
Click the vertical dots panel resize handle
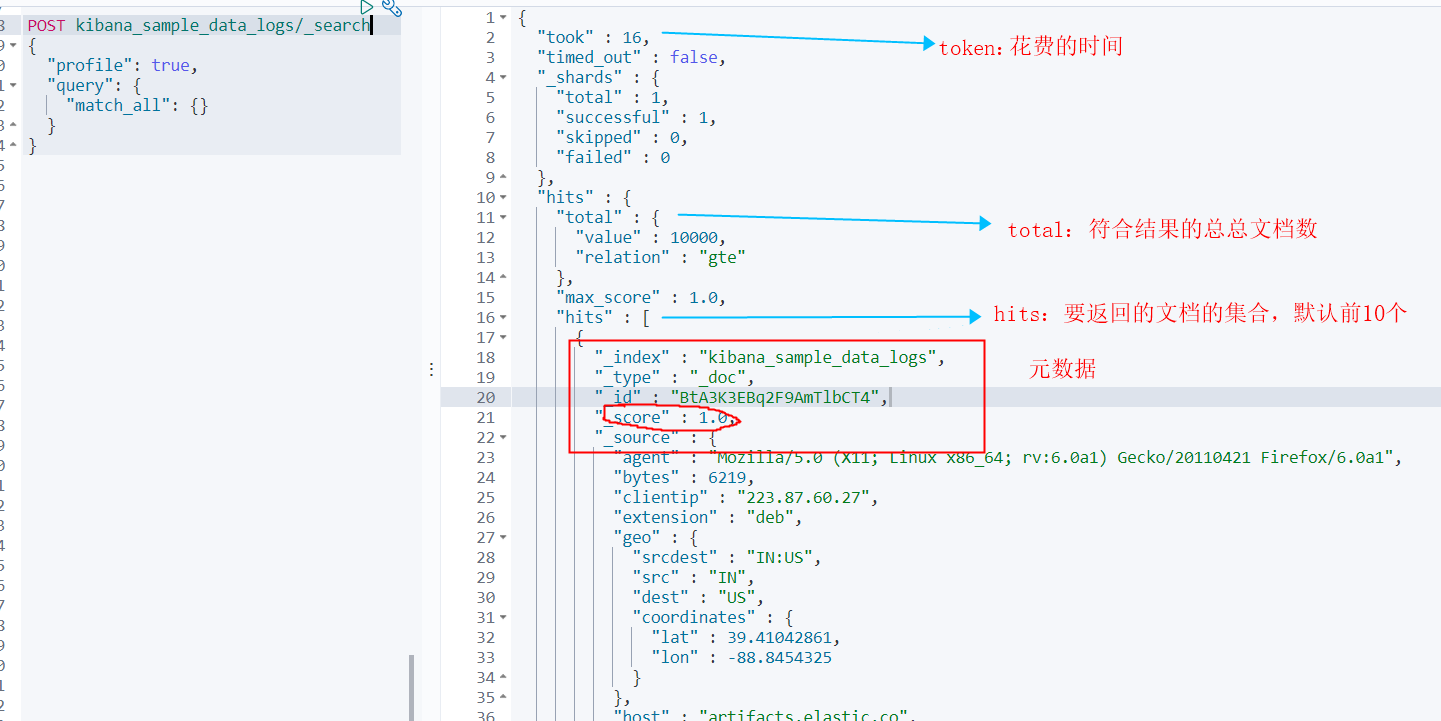point(431,369)
